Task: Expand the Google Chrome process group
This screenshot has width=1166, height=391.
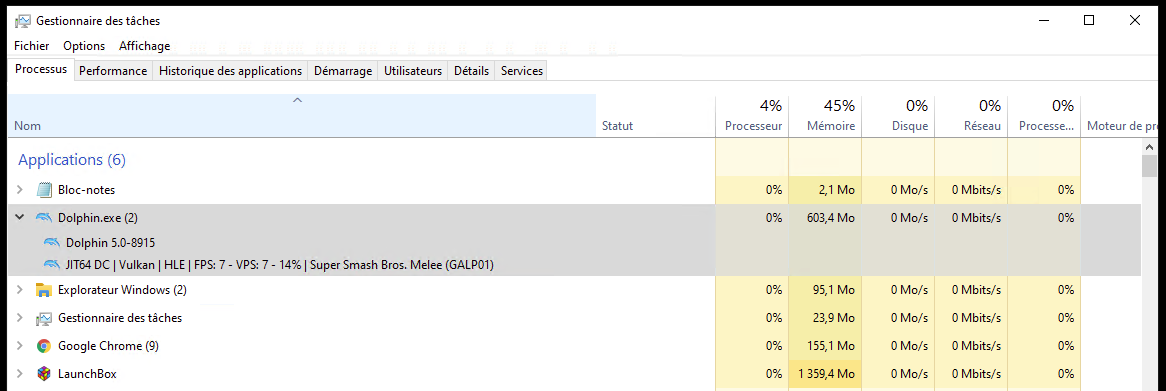Action: [20, 346]
